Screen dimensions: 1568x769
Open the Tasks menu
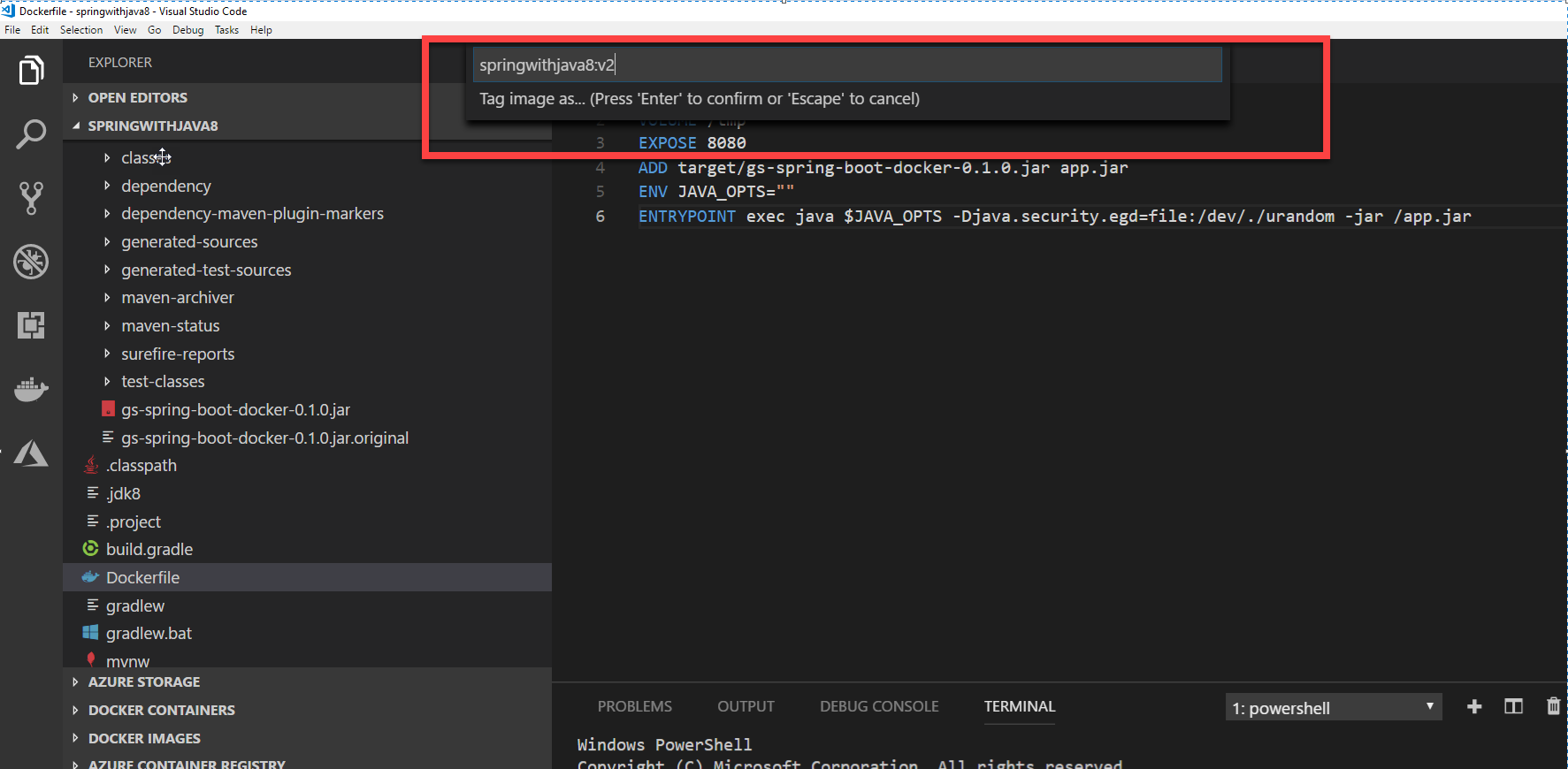point(226,30)
